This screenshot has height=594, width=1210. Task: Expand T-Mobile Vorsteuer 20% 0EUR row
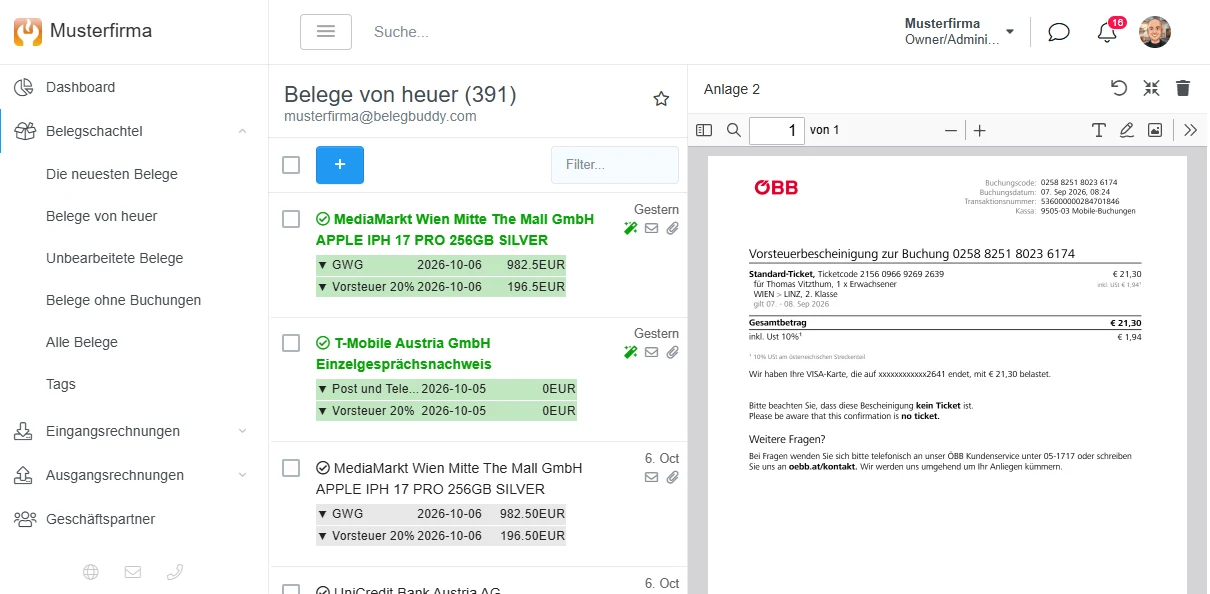click(x=446, y=410)
